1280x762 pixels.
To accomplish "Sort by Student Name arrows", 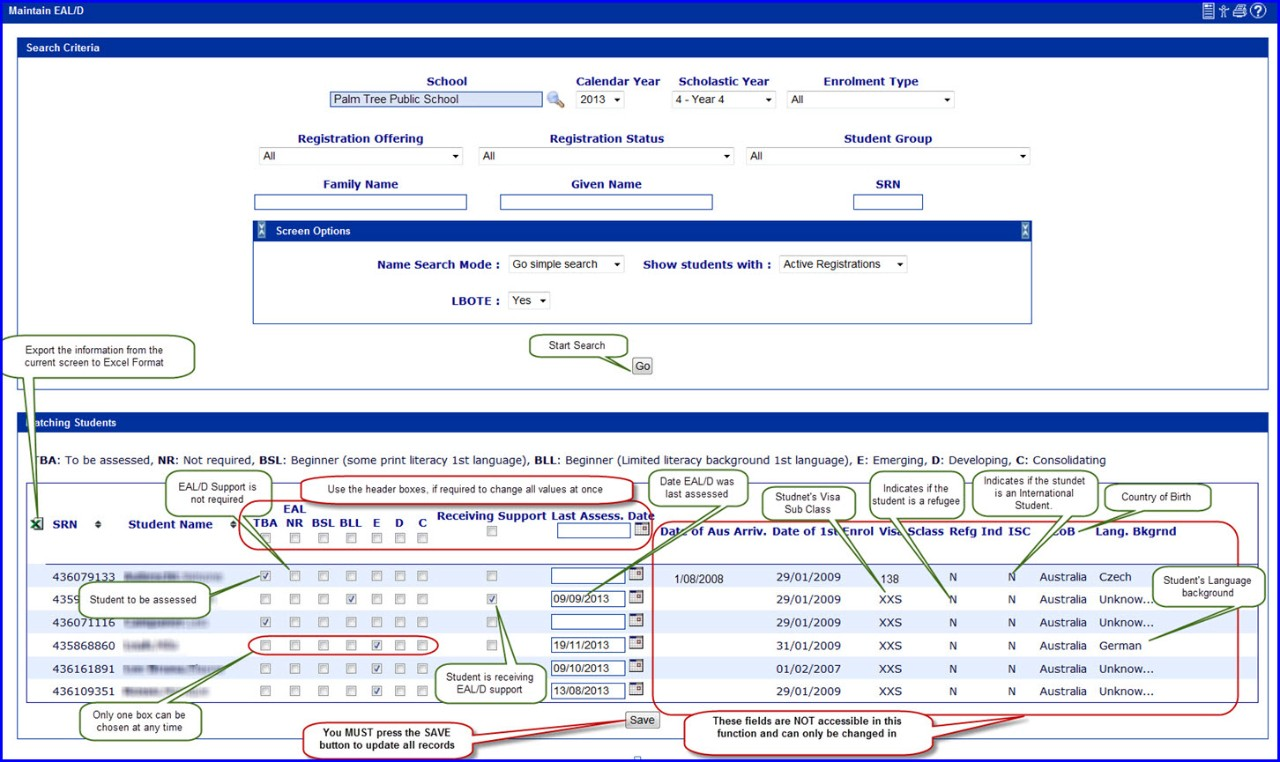I will [x=232, y=524].
